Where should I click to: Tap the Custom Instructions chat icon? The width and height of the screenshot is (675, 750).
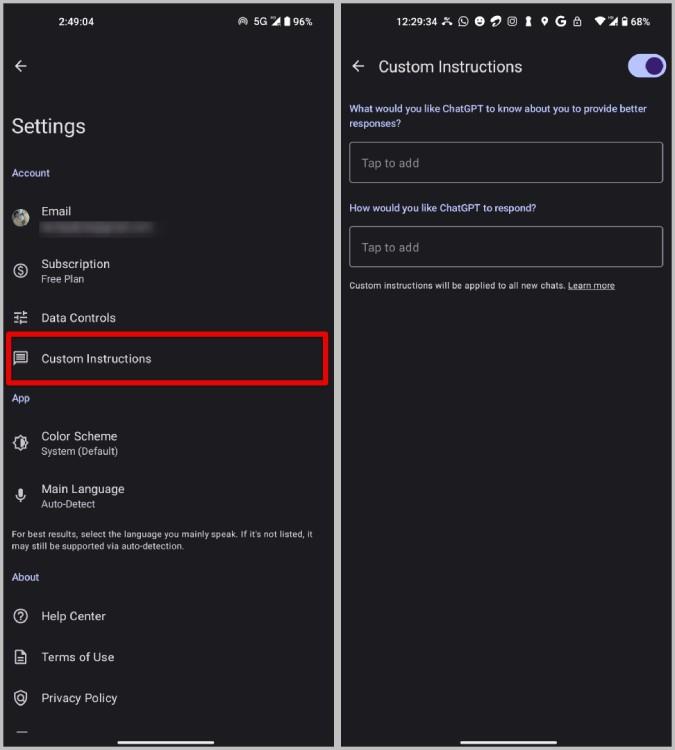click(21, 358)
